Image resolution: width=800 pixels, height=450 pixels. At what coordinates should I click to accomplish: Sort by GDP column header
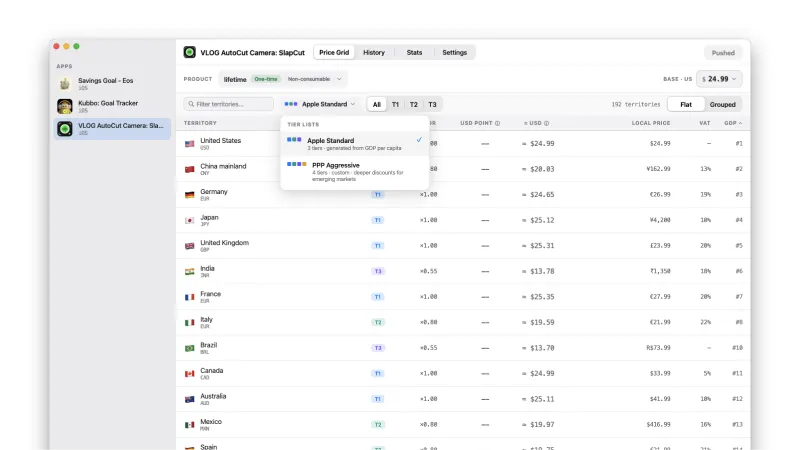(x=733, y=123)
